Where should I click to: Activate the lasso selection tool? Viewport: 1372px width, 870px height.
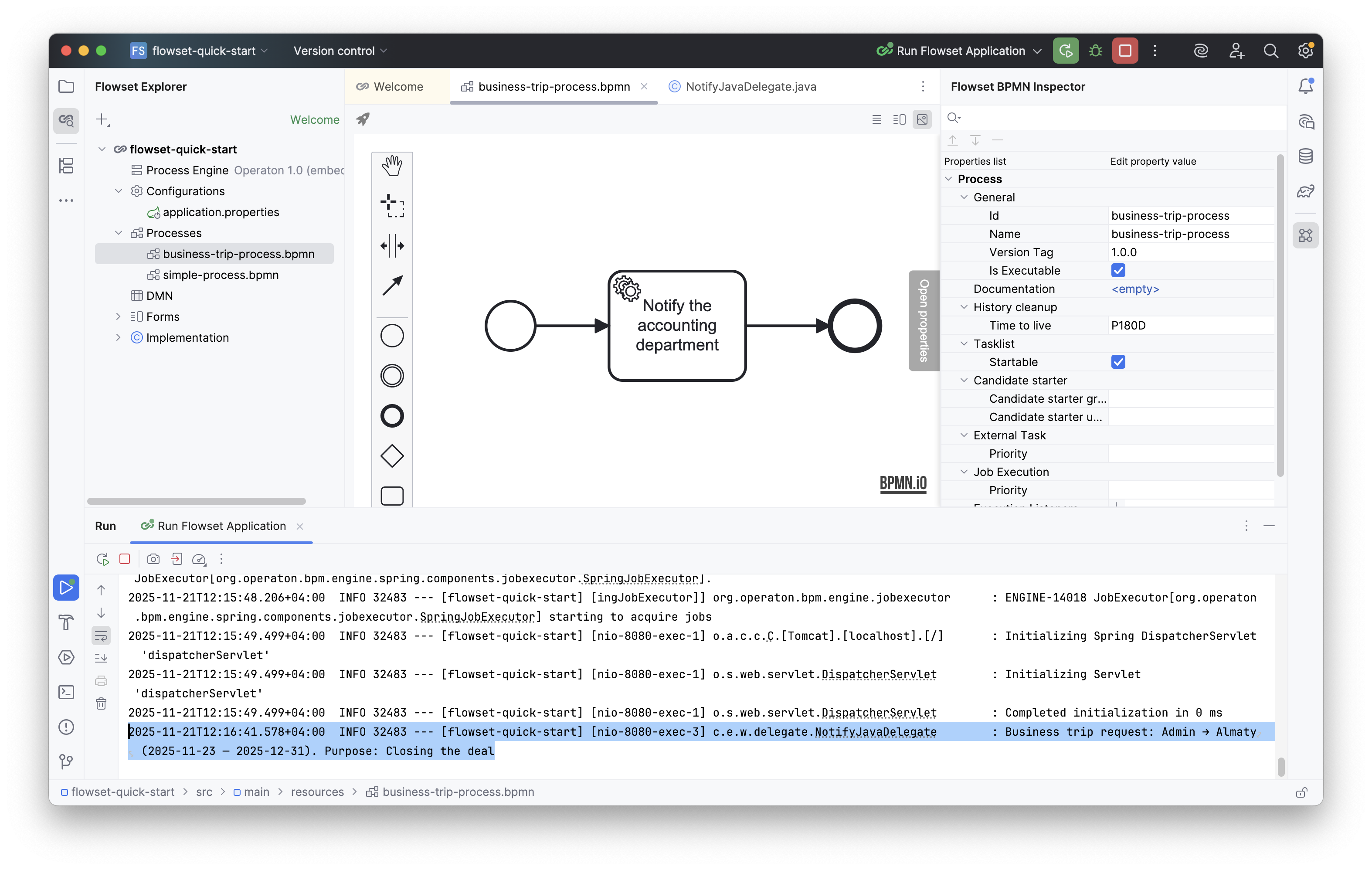[x=392, y=206]
